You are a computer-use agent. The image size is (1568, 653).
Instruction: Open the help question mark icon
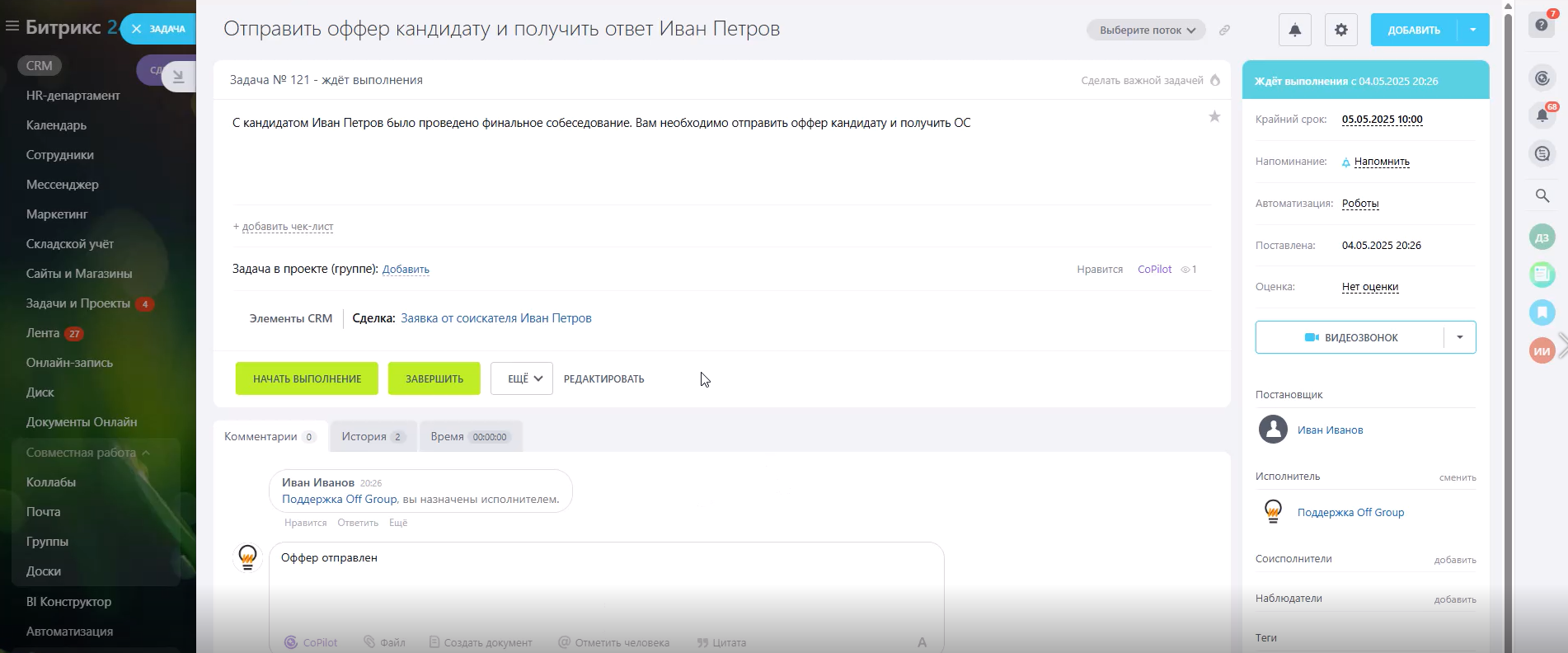(1542, 25)
